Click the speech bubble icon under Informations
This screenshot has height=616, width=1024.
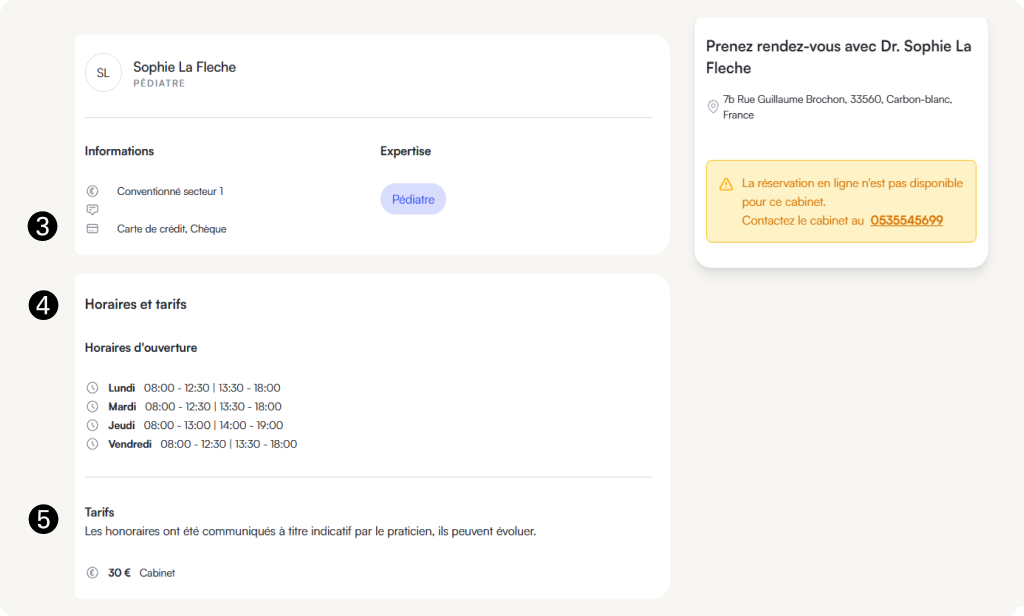pos(92,210)
